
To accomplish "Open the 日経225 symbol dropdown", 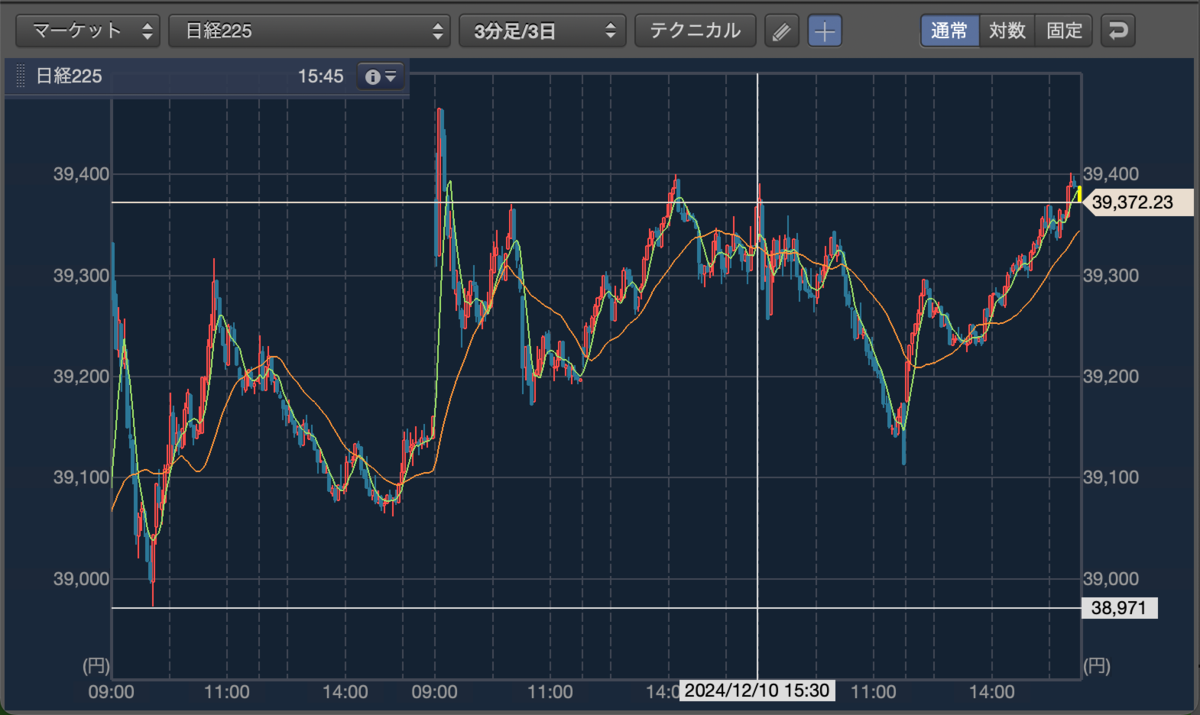I will [x=310, y=30].
